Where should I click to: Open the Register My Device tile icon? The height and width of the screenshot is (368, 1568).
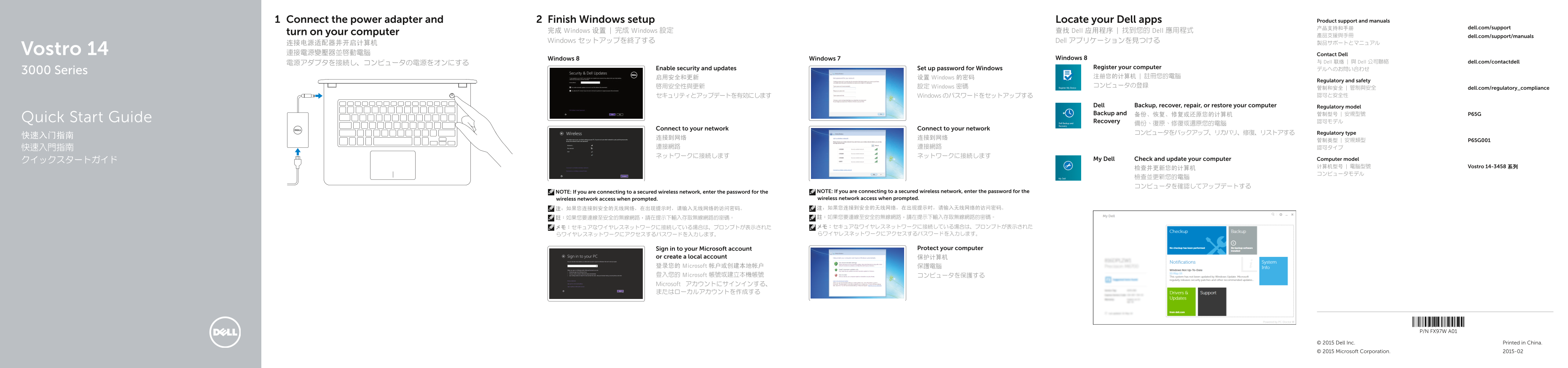(x=1068, y=77)
